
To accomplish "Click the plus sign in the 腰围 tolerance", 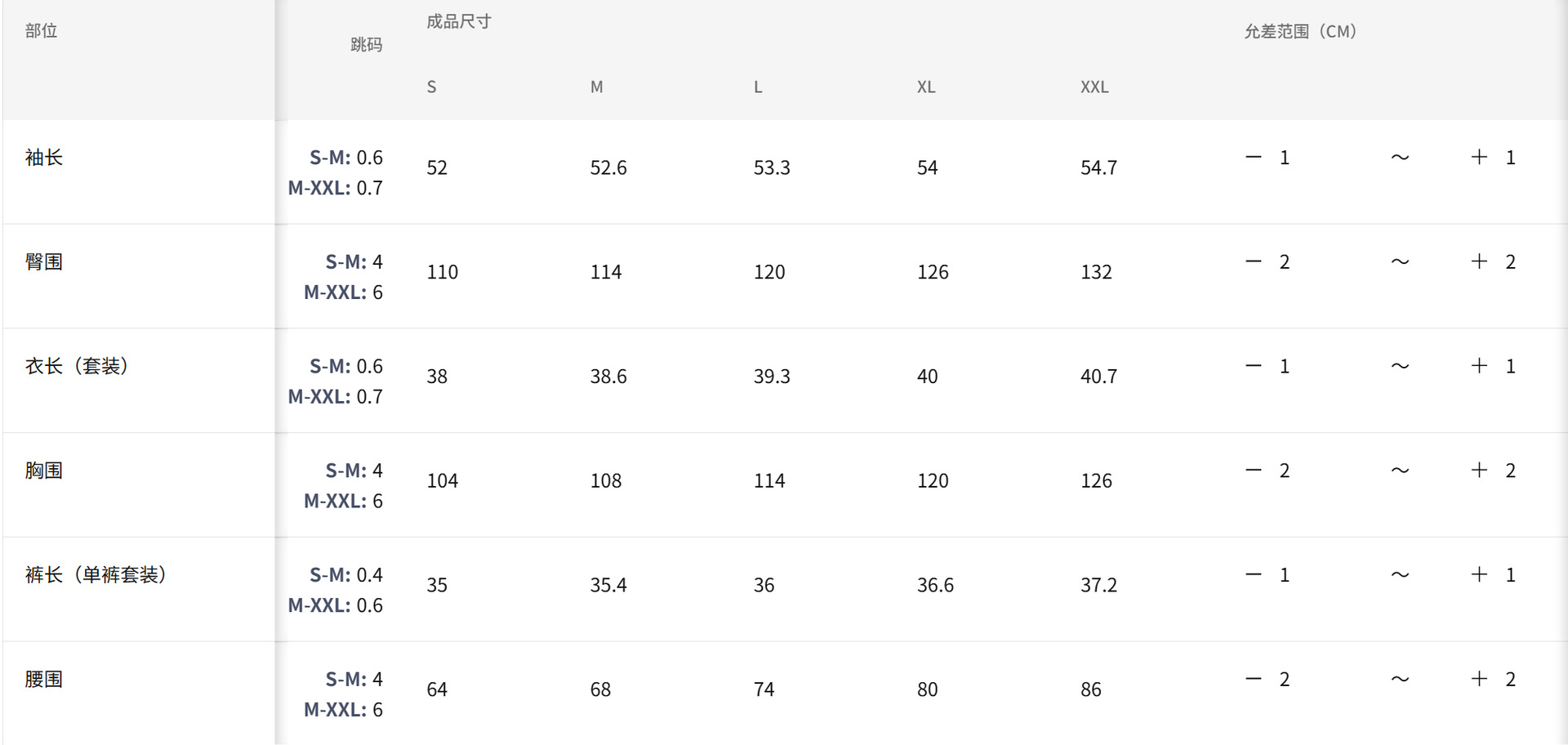I will (1479, 679).
